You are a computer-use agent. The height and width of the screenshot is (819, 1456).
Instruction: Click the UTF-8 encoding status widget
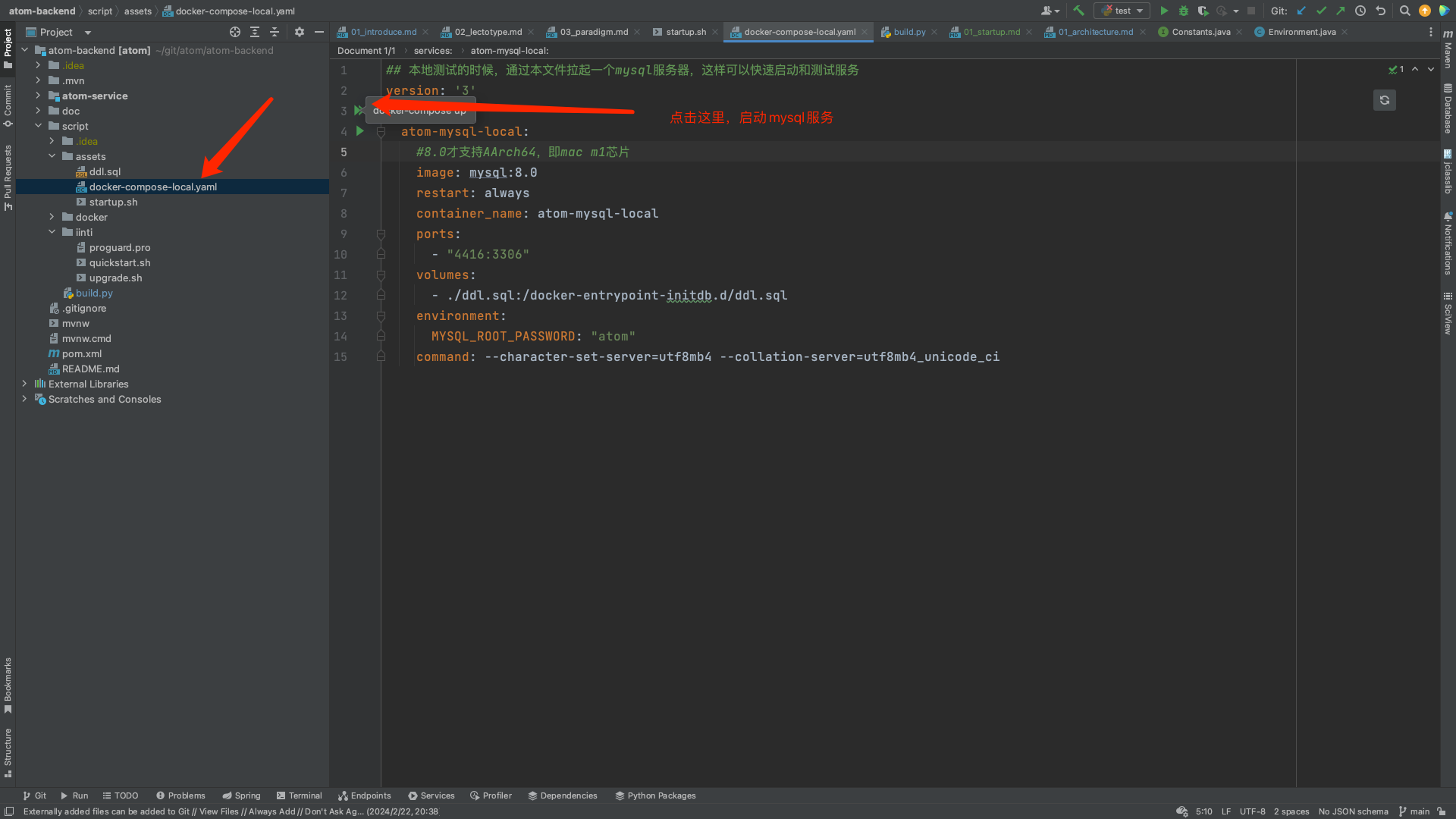coord(1253,811)
